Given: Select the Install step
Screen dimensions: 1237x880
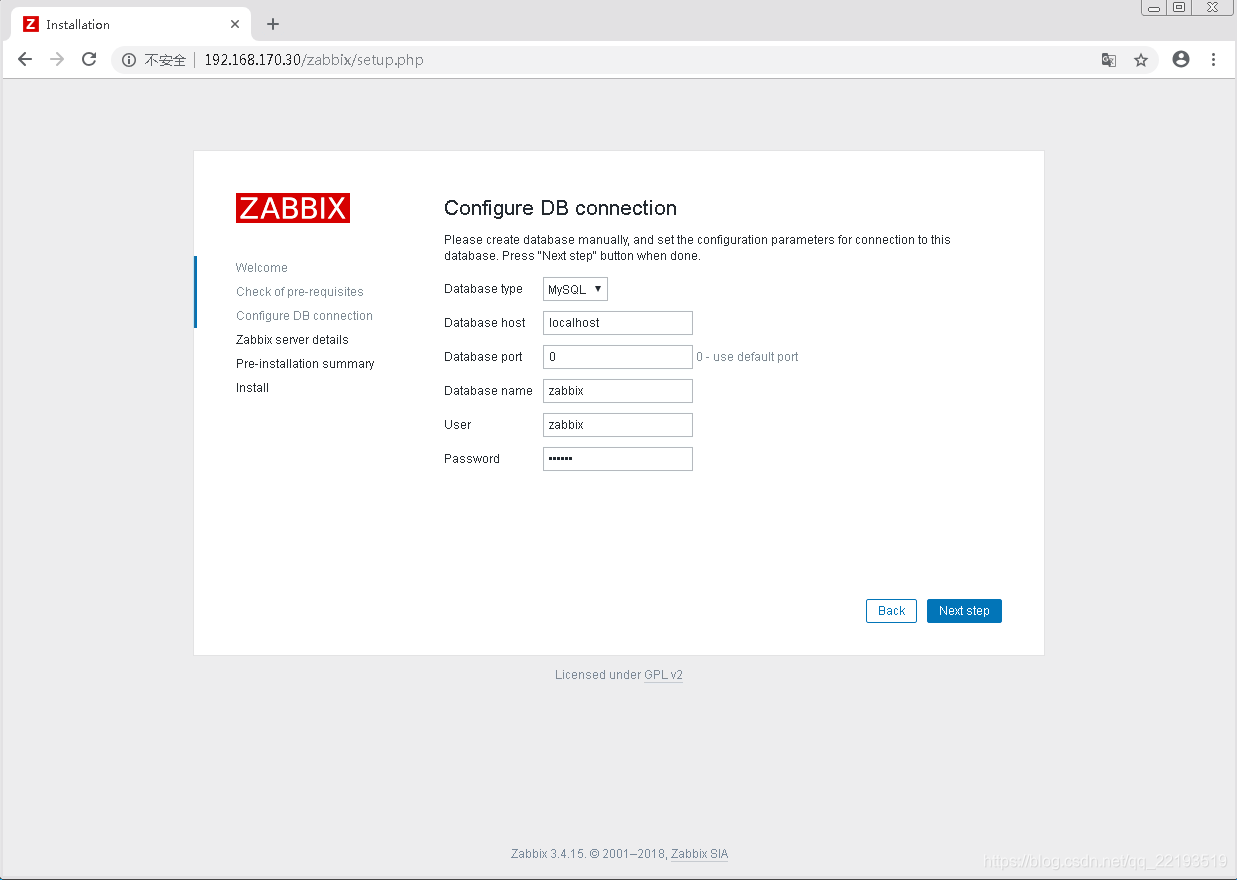Looking at the screenshot, I should tap(252, 388).
